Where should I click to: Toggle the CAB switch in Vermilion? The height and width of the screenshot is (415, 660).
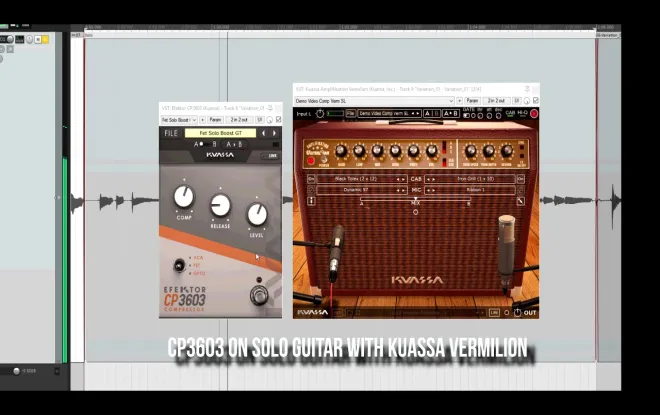click(x=510, y=113)
